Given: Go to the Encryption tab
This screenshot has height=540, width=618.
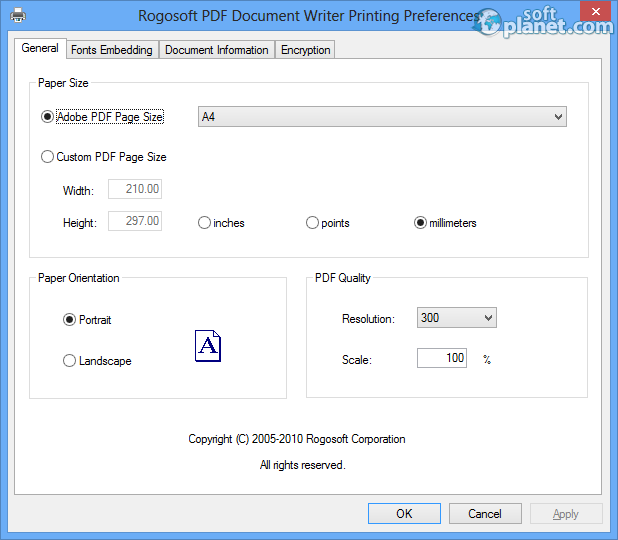Looking at the screenshot, I should click(x=305, y=50).
